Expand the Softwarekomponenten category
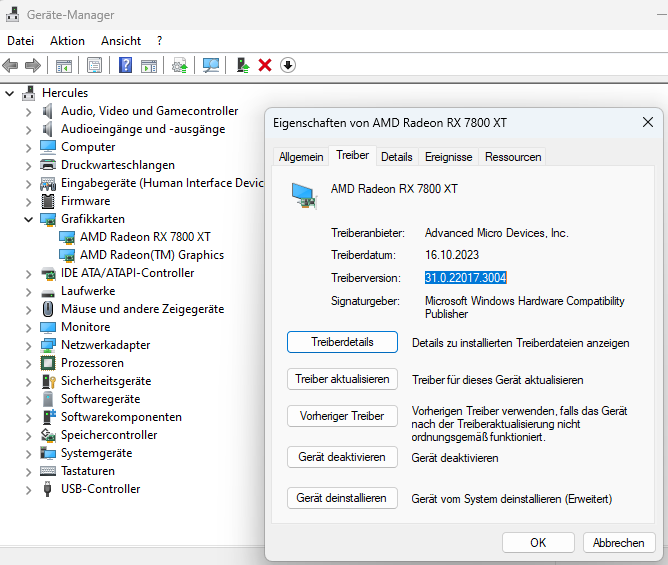The height and width of the screenshot is (565, 668). tap(28, 418)
